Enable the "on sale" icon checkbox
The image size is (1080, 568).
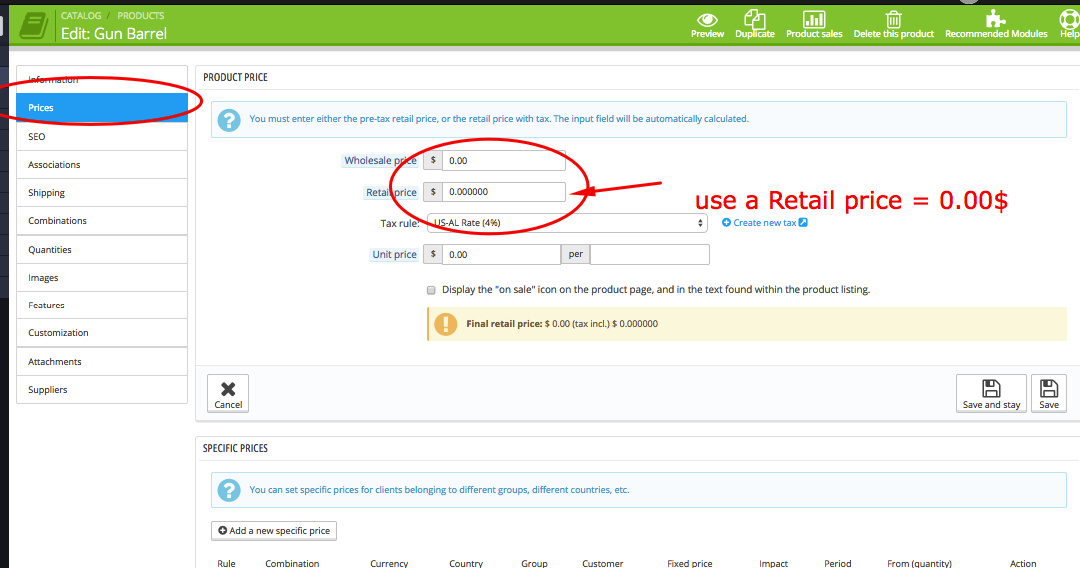(x=431, y=290)
